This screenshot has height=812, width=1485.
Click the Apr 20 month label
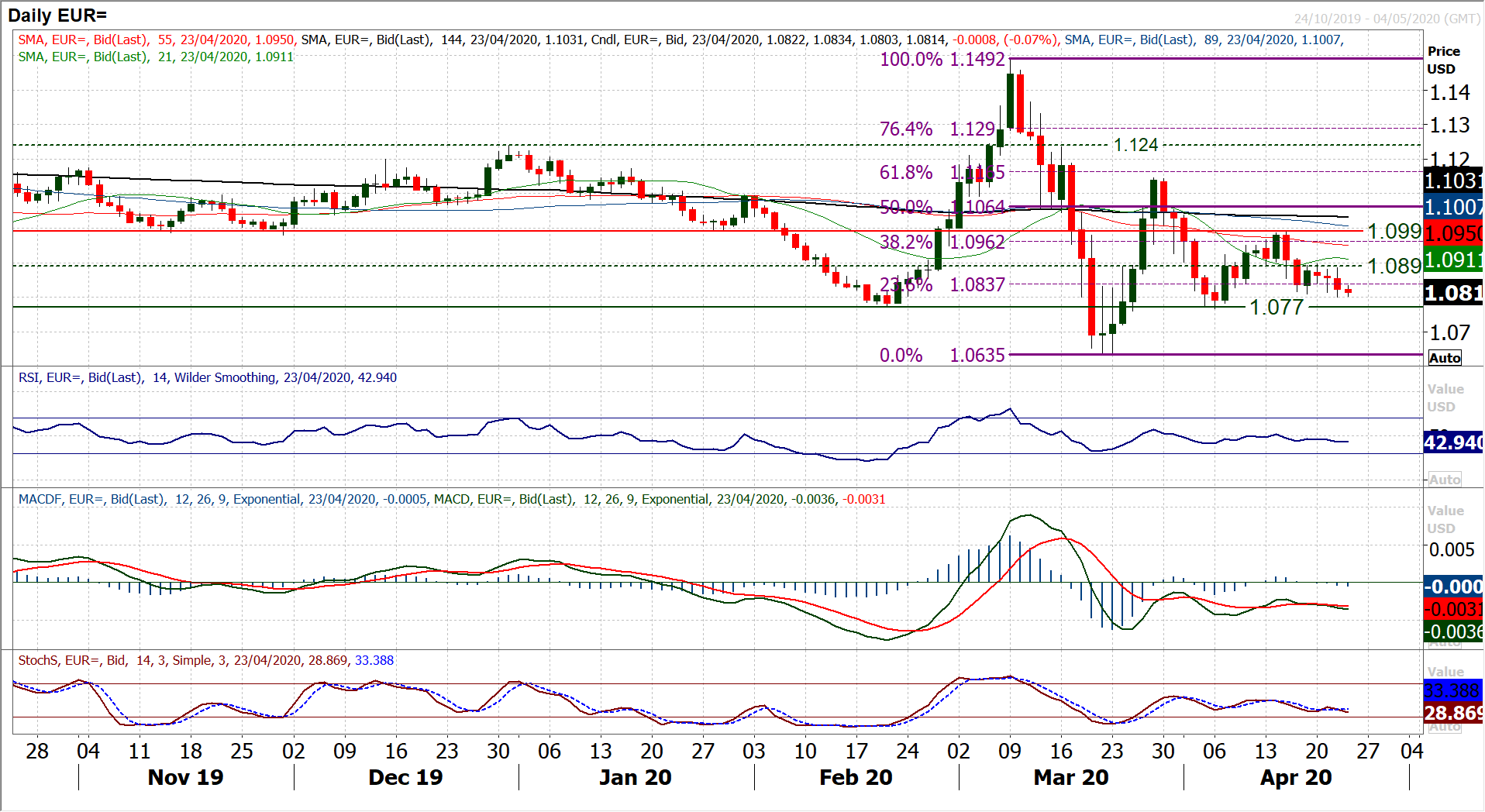click(x=1296, y=777)
